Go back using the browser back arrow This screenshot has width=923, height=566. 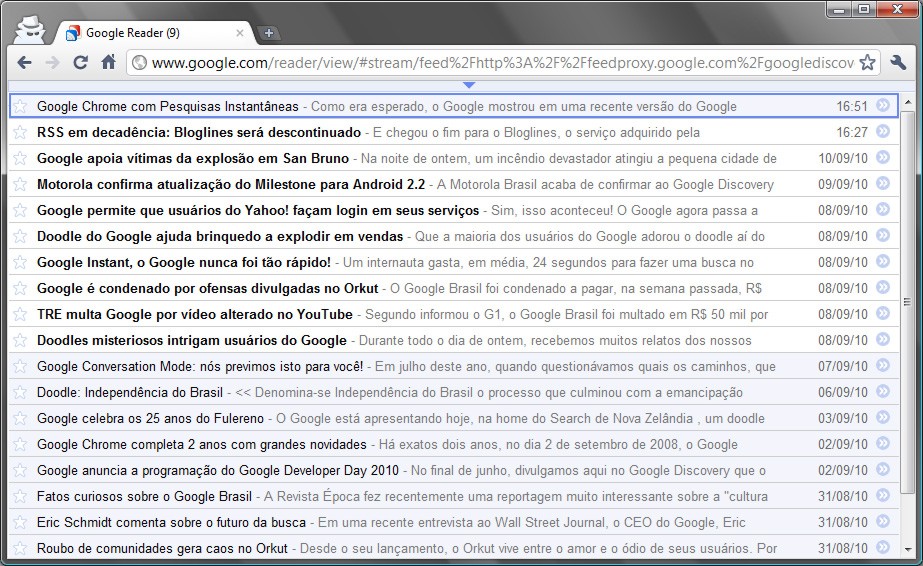coord(24,62)
